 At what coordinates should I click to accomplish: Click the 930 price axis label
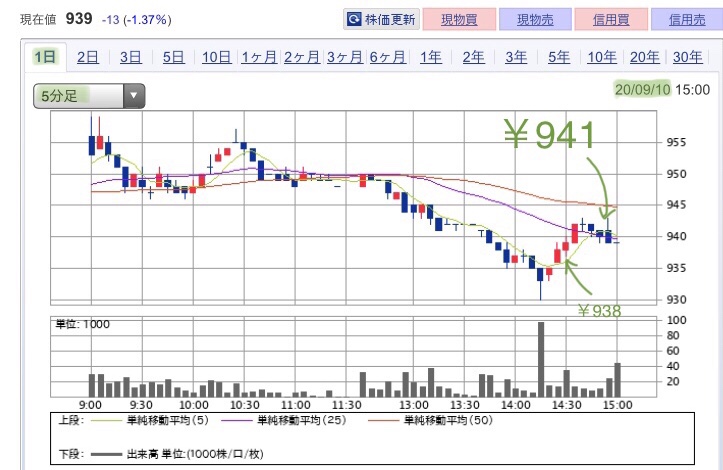coord(676,300)
